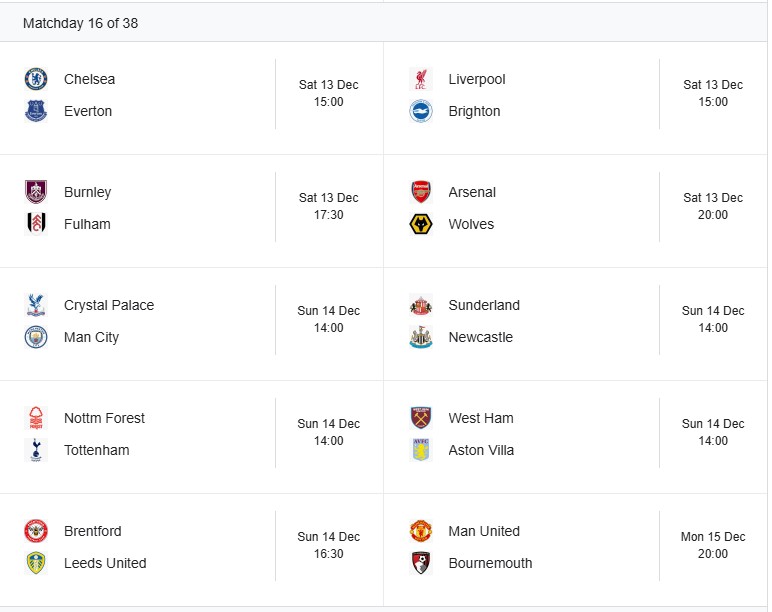Screen dimensions: 772x612
Task: Click the Matchday 16 of 38 header
Action: [x=80, y=23]
